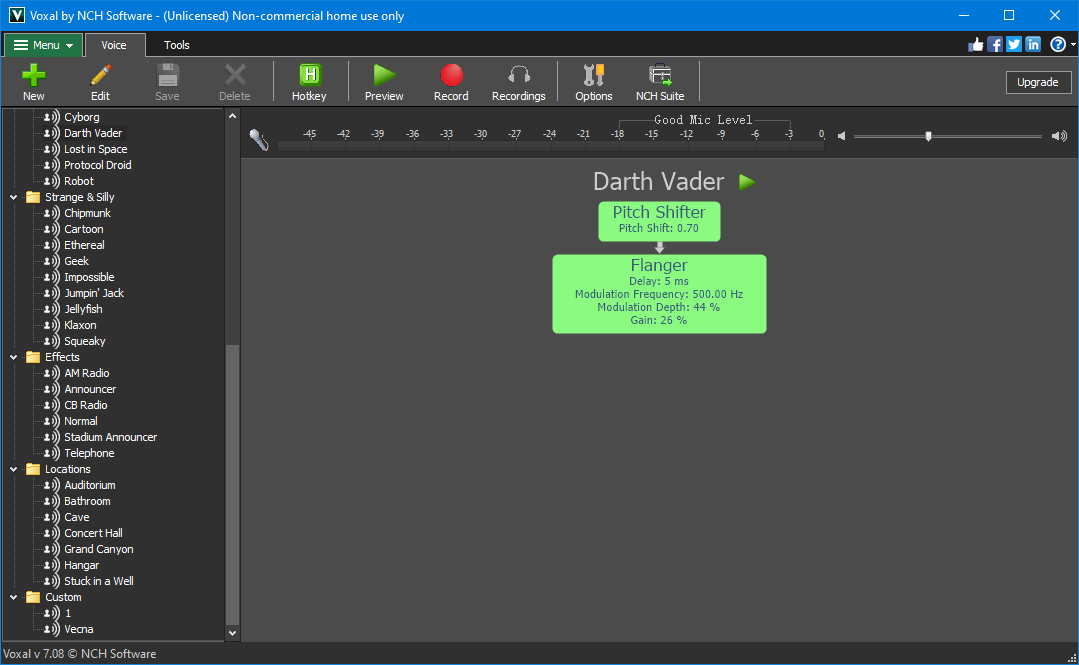Select the Cyborg voice
The width and height of the screenshot is (1079, 665).
(x=82, y=118)
